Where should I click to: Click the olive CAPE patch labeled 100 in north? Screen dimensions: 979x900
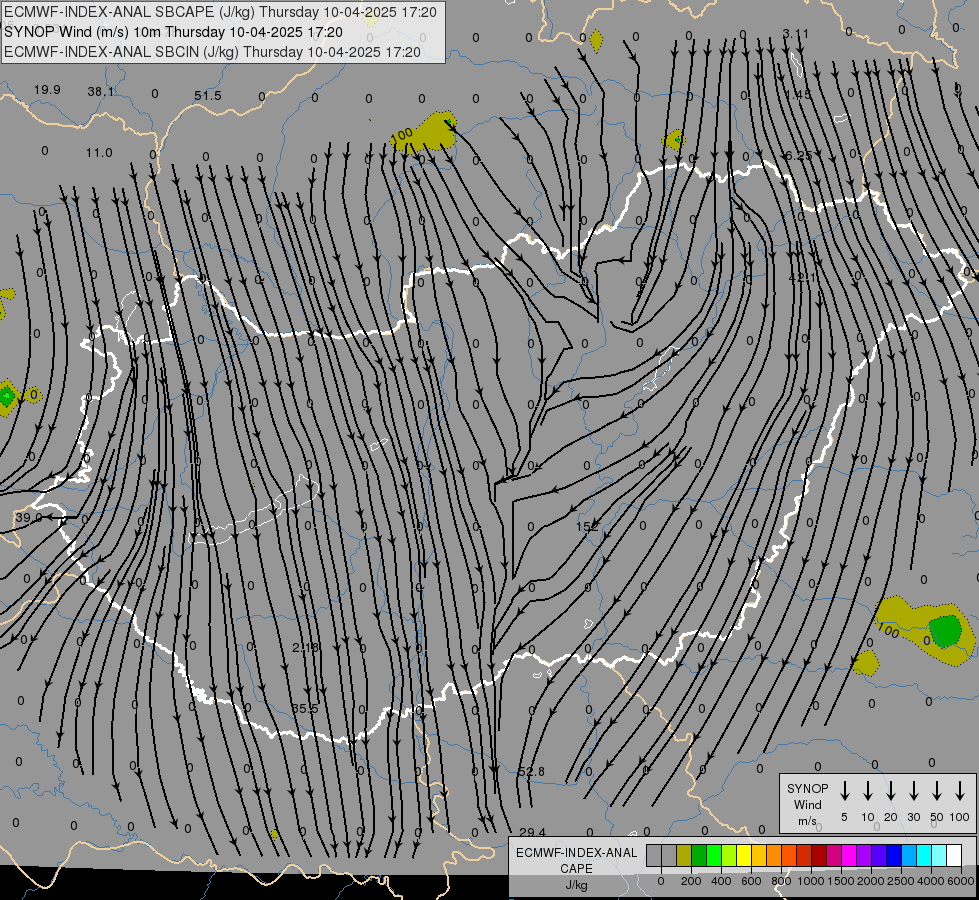tap(423, 133)
